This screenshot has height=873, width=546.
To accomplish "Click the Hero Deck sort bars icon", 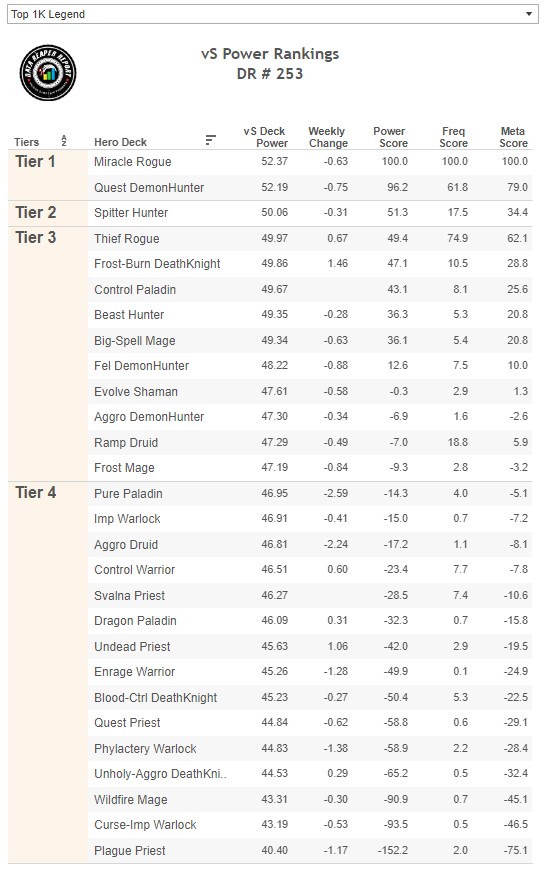I will click(210, 140).
